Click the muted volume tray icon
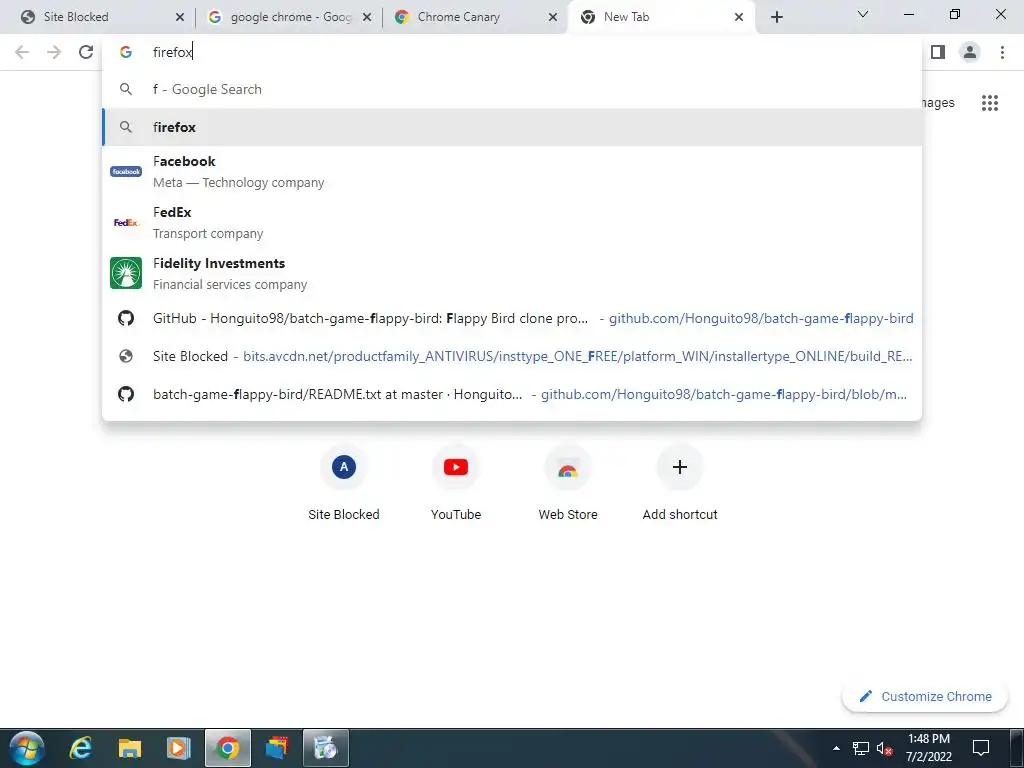This screenshot has width=1024, height=768. [884, 748]
